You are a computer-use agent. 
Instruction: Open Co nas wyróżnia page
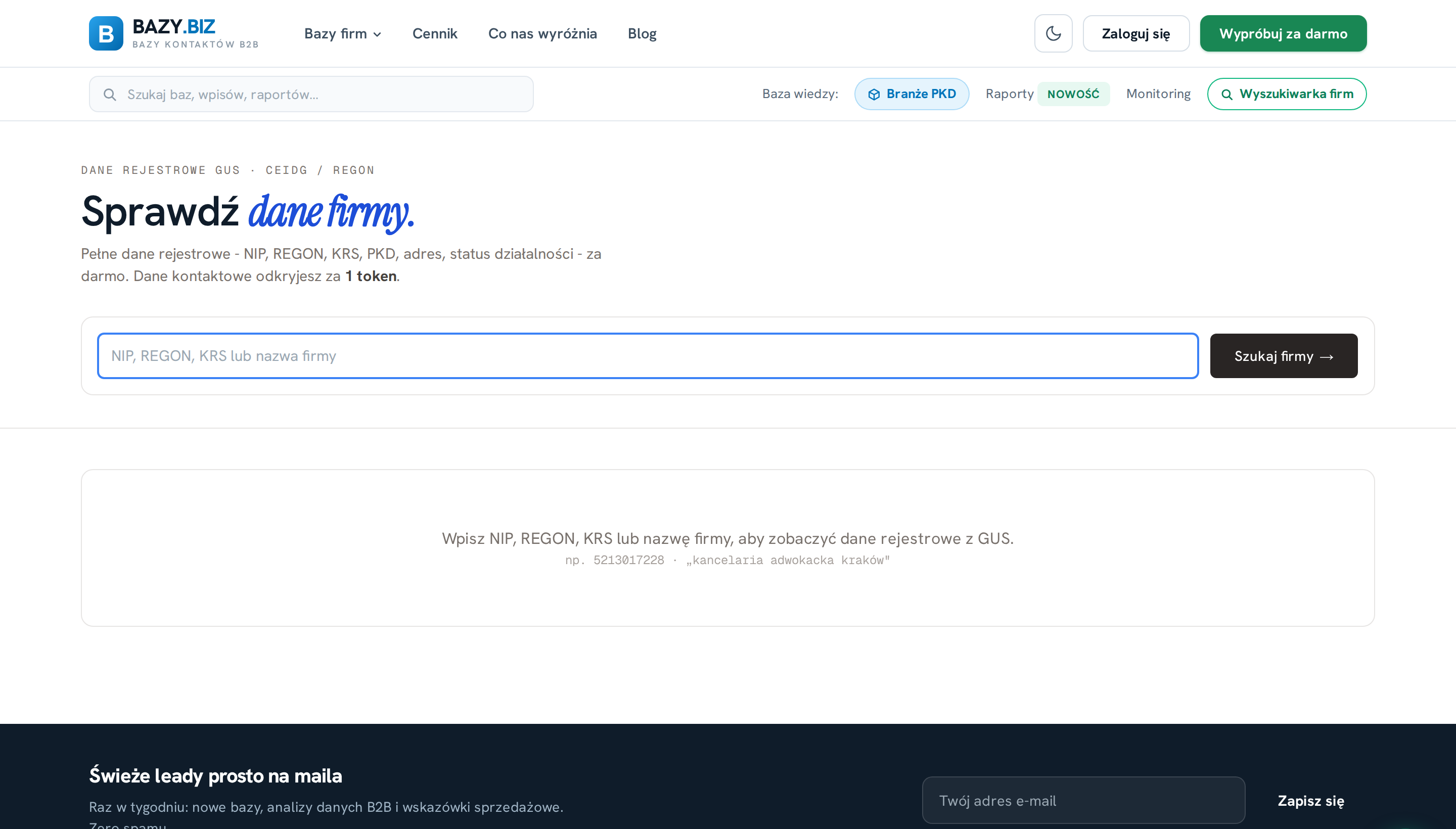(542, 33)
